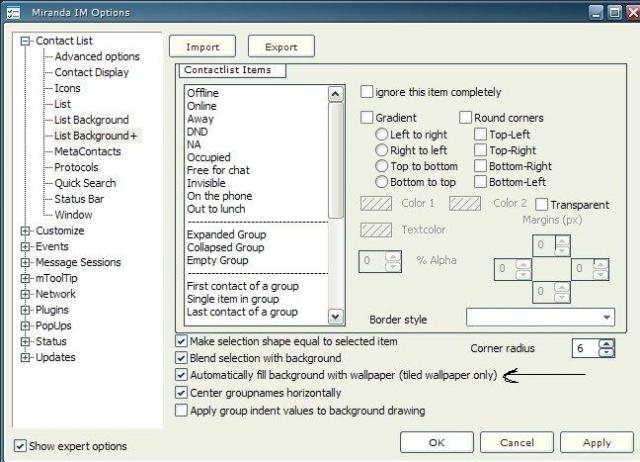Open the Border style dropdown
640x462 pixels.
[x=540, y=317]
